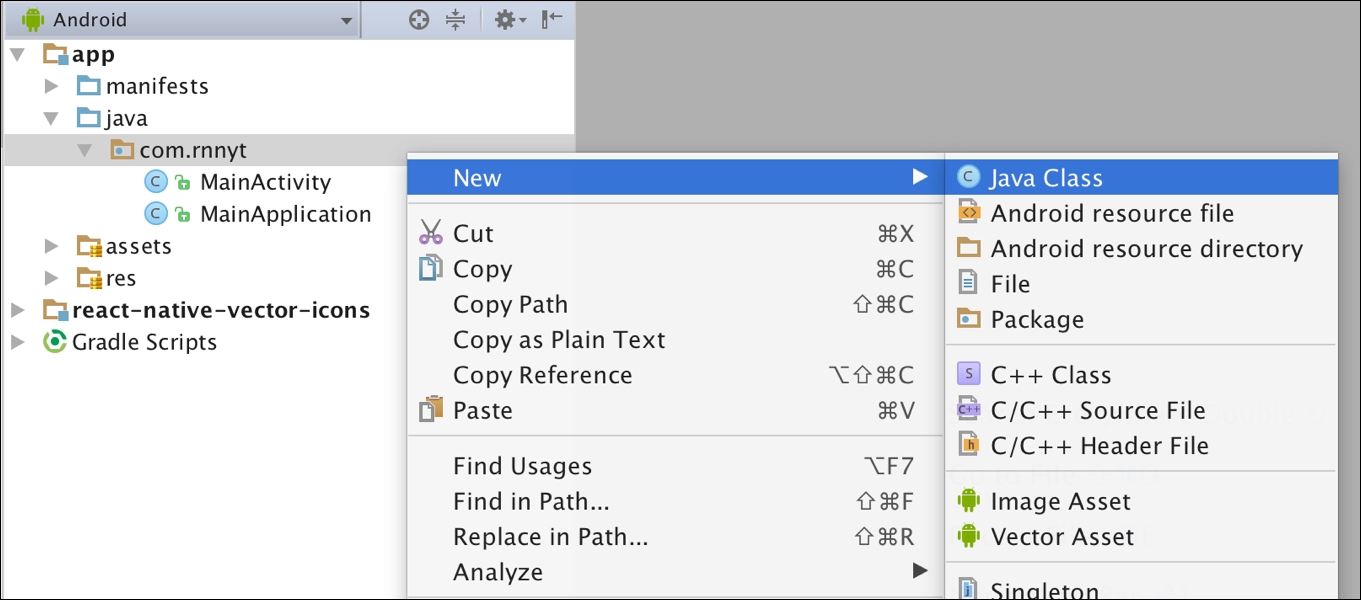
Task: Open the Android view selector dropdown
Action: (182, 20)
